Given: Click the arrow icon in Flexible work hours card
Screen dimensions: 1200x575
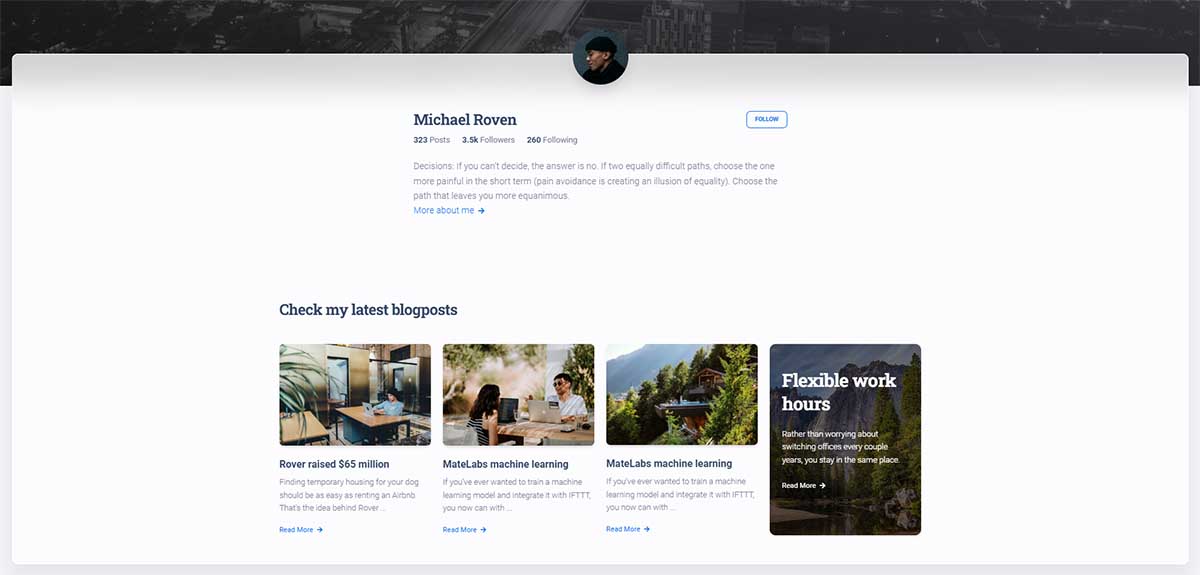Looking at the screenshot, I should [823, 486].
